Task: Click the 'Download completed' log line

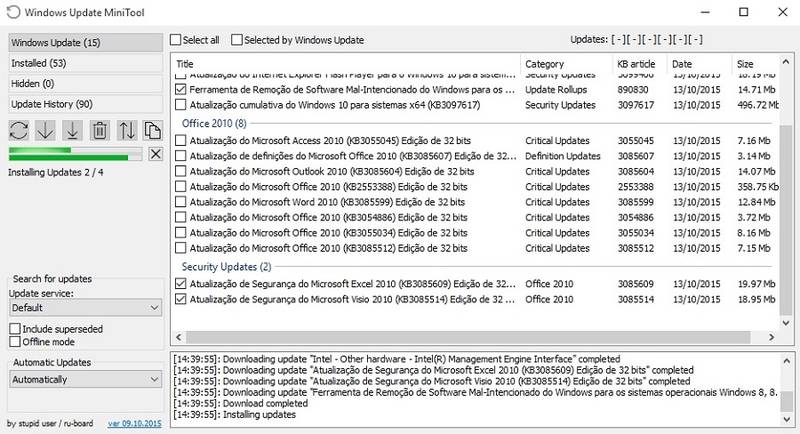Action: [240, 403]
